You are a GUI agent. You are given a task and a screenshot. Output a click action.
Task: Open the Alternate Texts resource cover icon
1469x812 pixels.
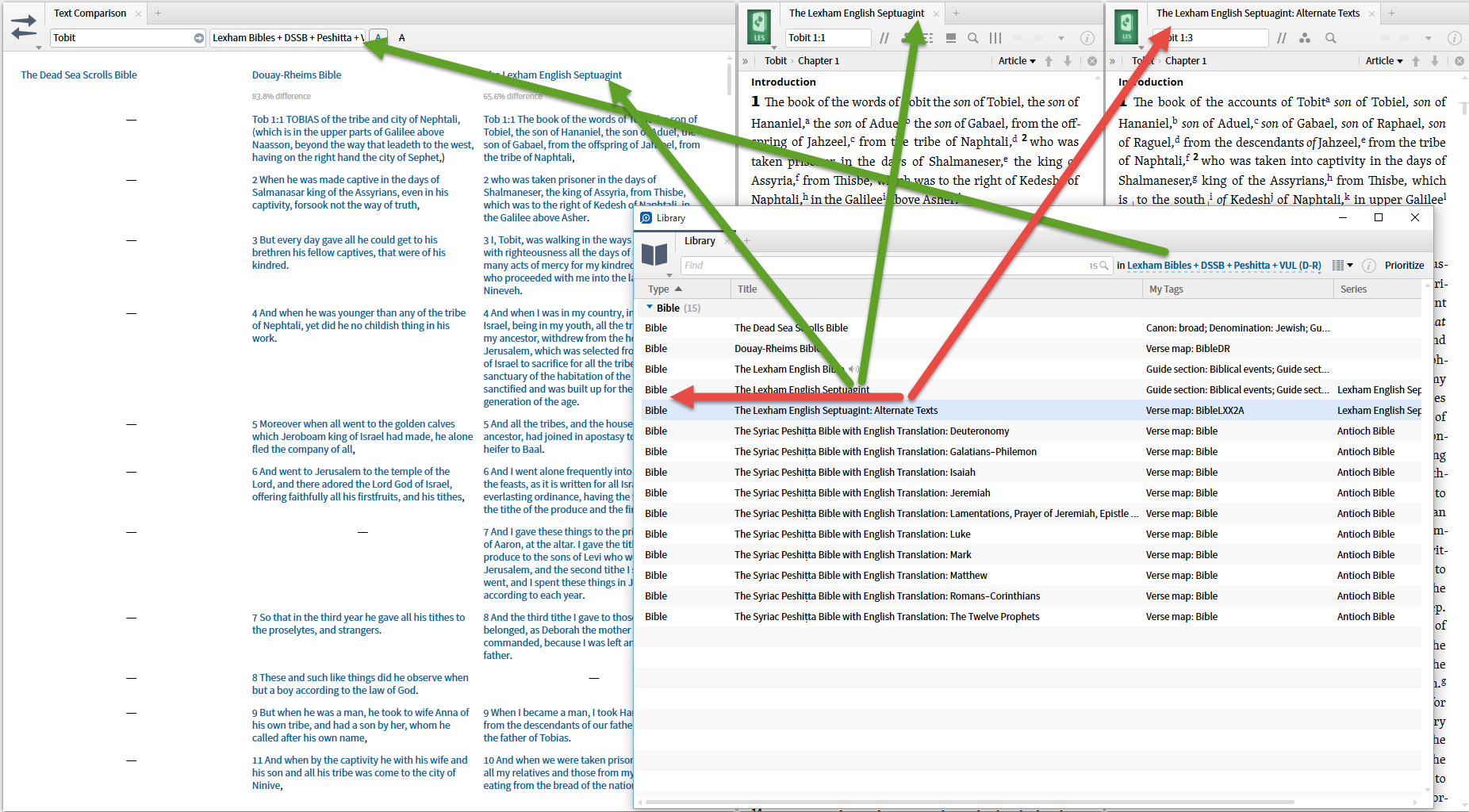1126,27
